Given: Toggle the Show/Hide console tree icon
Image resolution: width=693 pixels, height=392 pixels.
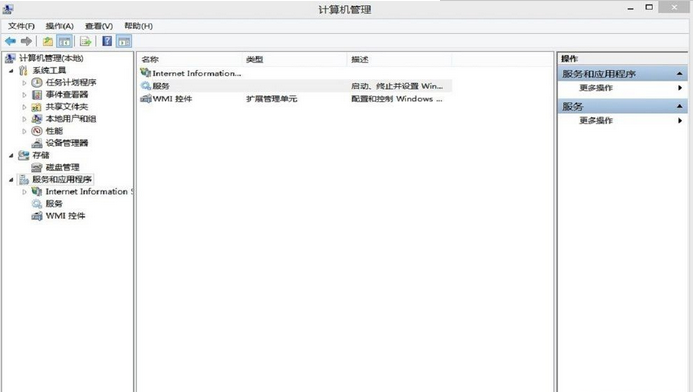Looking at the screenshot, I should (x=65, y=42).
